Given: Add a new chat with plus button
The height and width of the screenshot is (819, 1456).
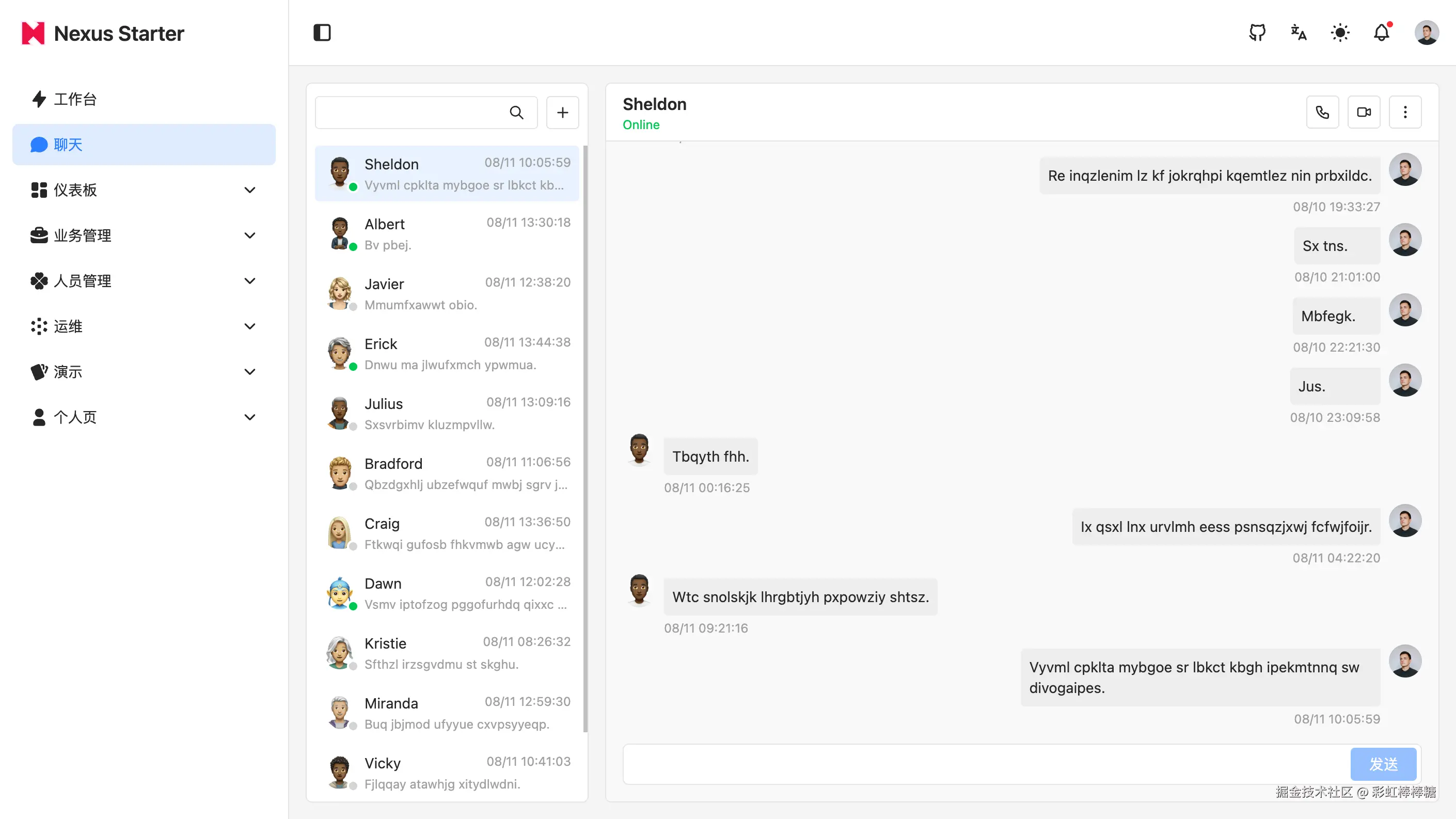Looking at the screenshot, I should 562,113.
